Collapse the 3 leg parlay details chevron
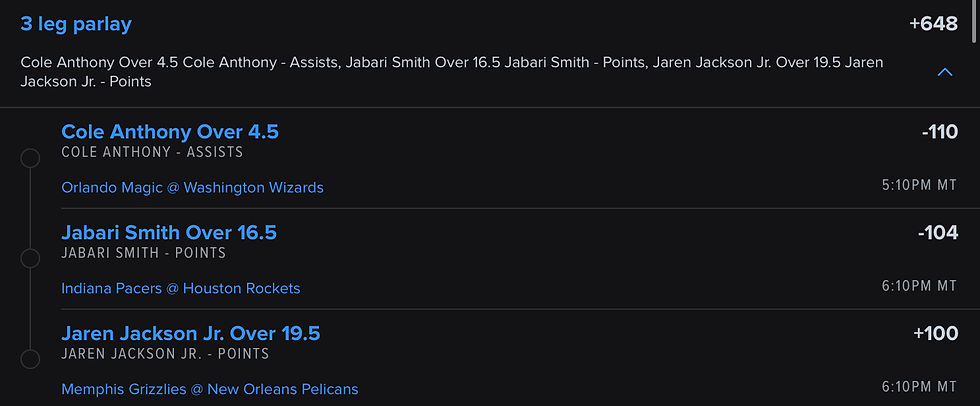 (945, 72)
